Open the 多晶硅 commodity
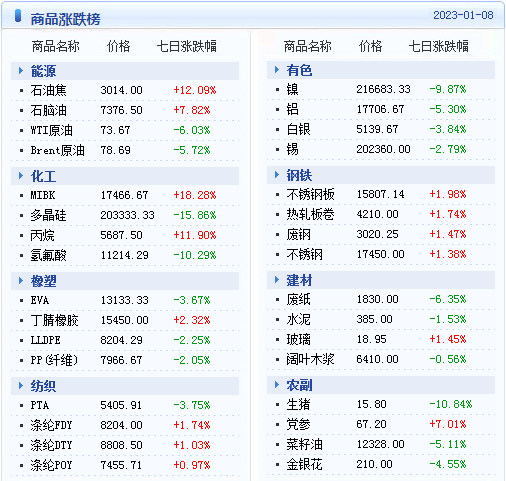506x481 pixels. pos(48,215)
